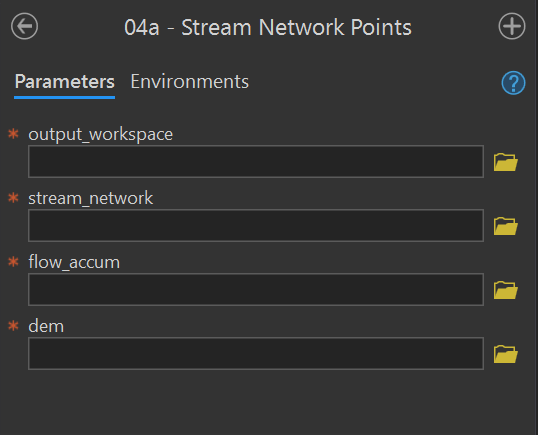Select the Parameters tab
The height and width of the screenshot is (435, 538).
65,82
